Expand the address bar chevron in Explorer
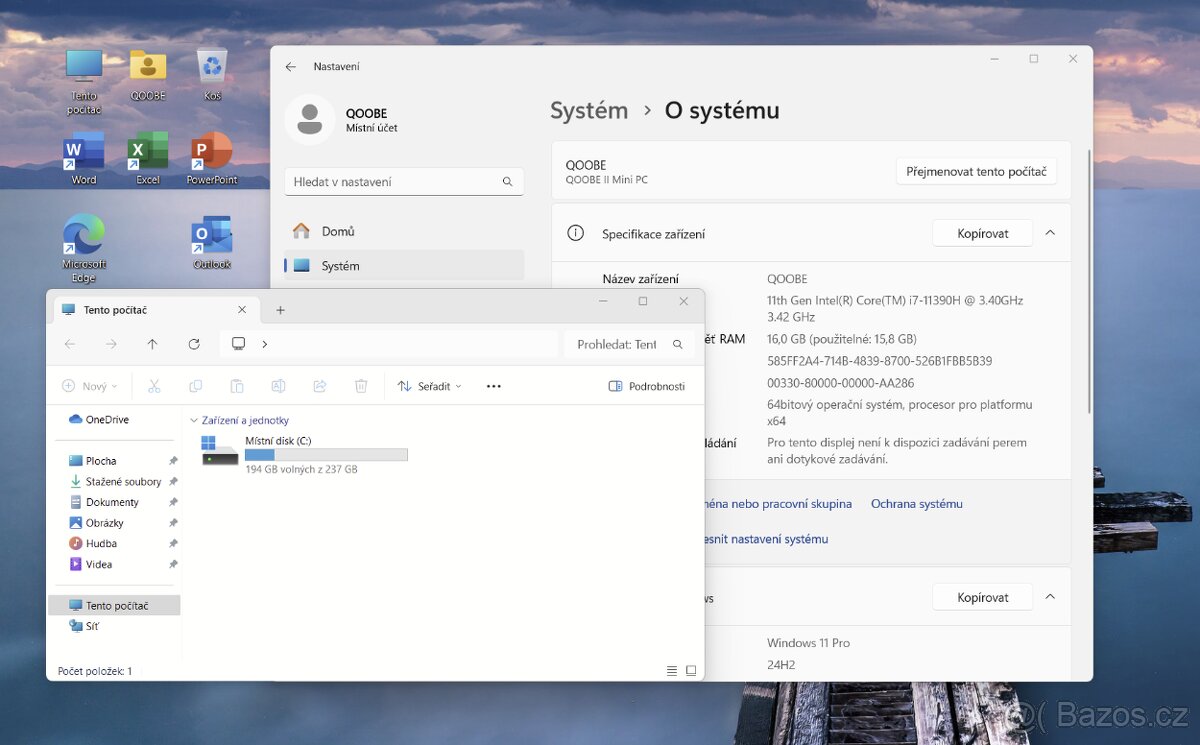Image resolution: width=1200 pixels, height=745 pixels. pyautogui.click(x=264, y=344)
